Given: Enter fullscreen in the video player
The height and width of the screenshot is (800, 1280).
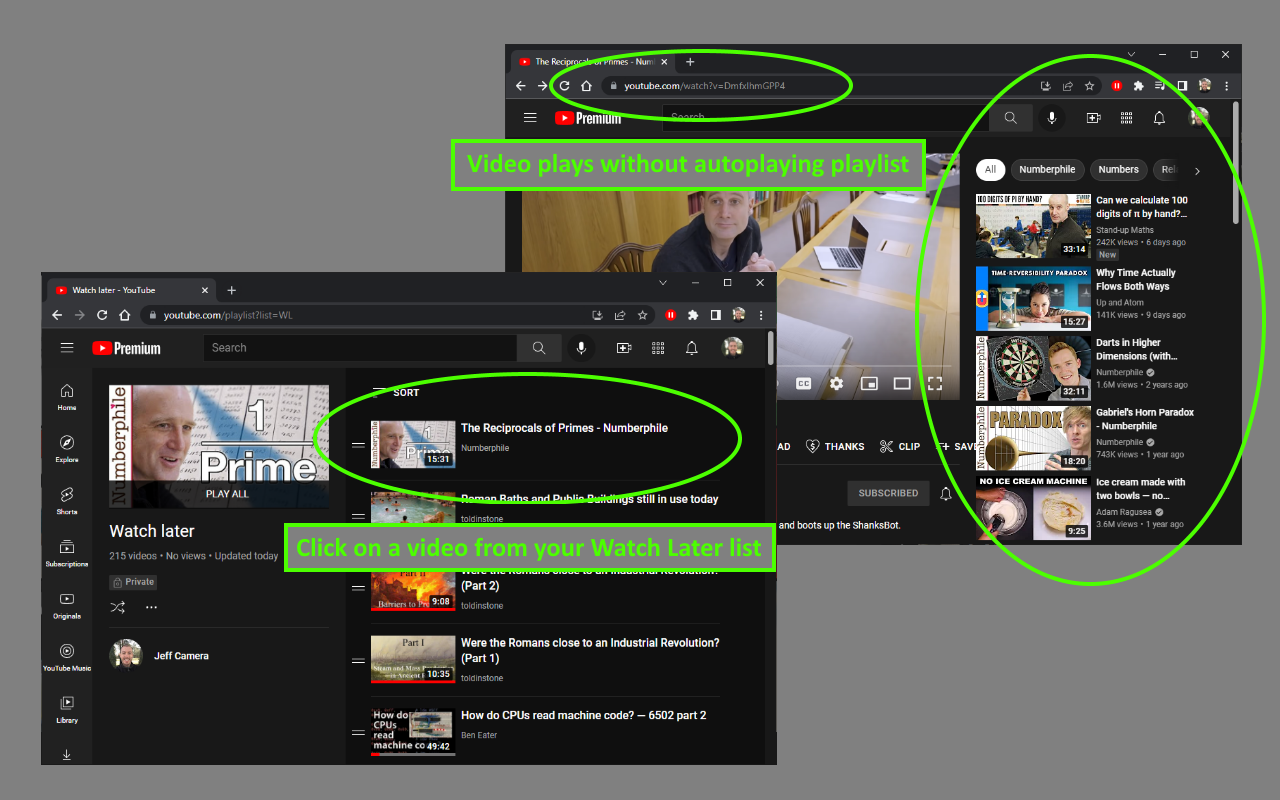Looking at the screenshot, I should [935, 383].
